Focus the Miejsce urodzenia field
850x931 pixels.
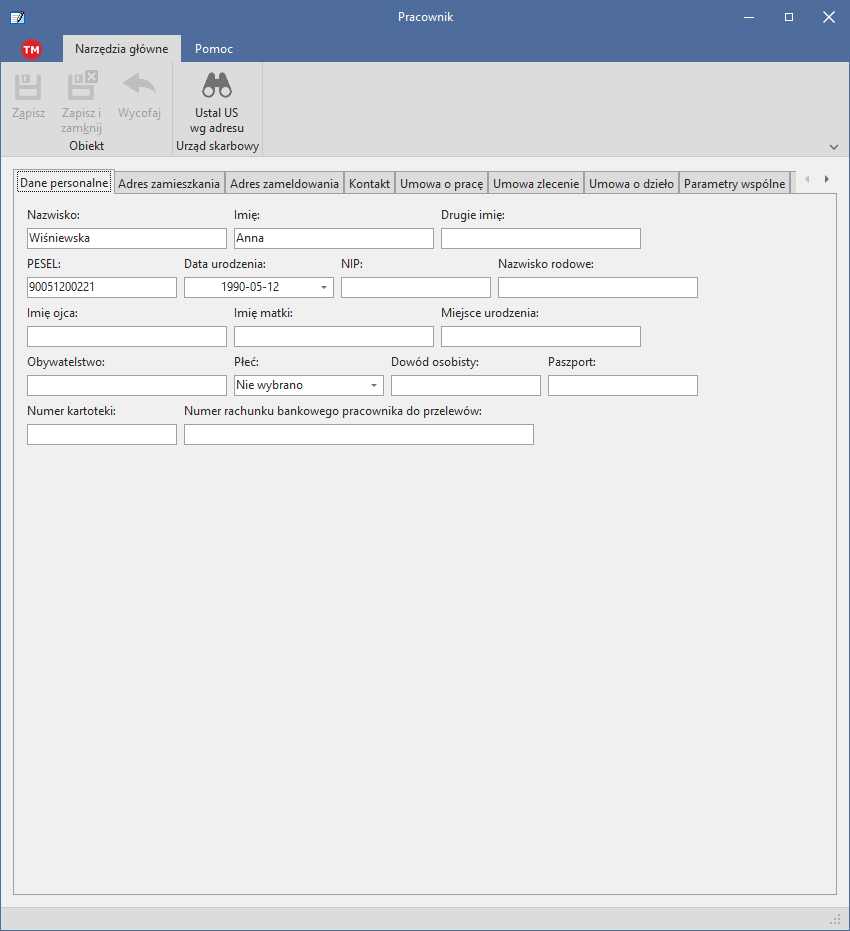point(541,337)
